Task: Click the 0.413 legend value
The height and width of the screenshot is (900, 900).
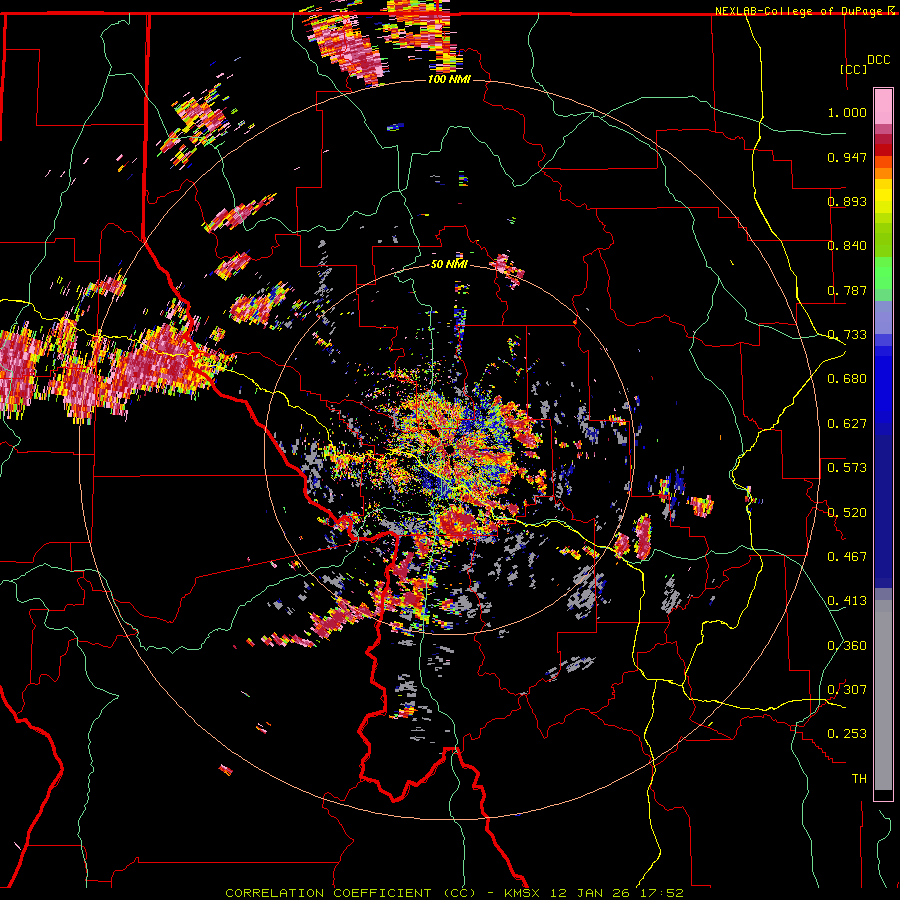Action: (847, 601)
